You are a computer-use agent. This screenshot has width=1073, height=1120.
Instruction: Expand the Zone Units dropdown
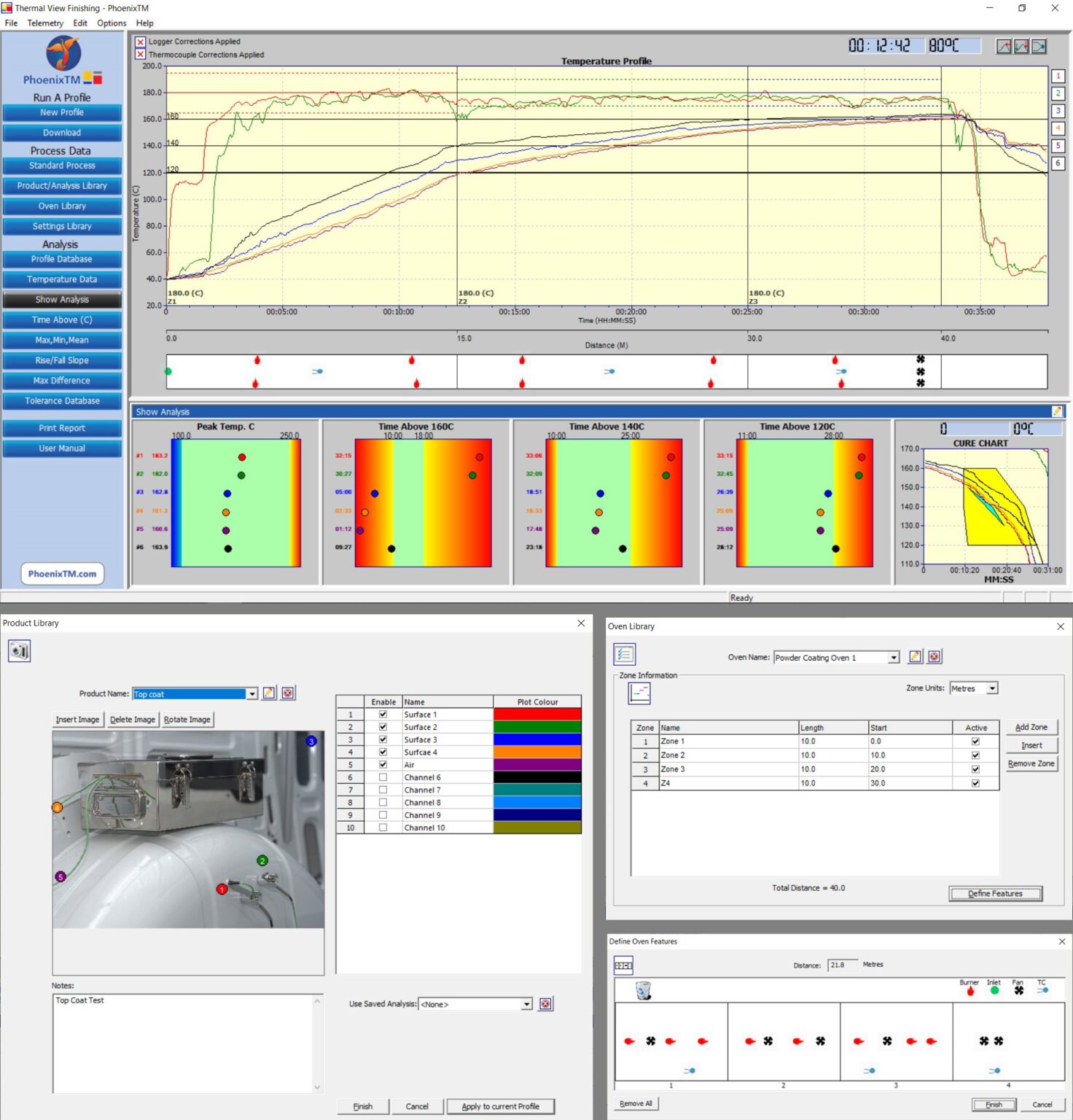[991, 688]
